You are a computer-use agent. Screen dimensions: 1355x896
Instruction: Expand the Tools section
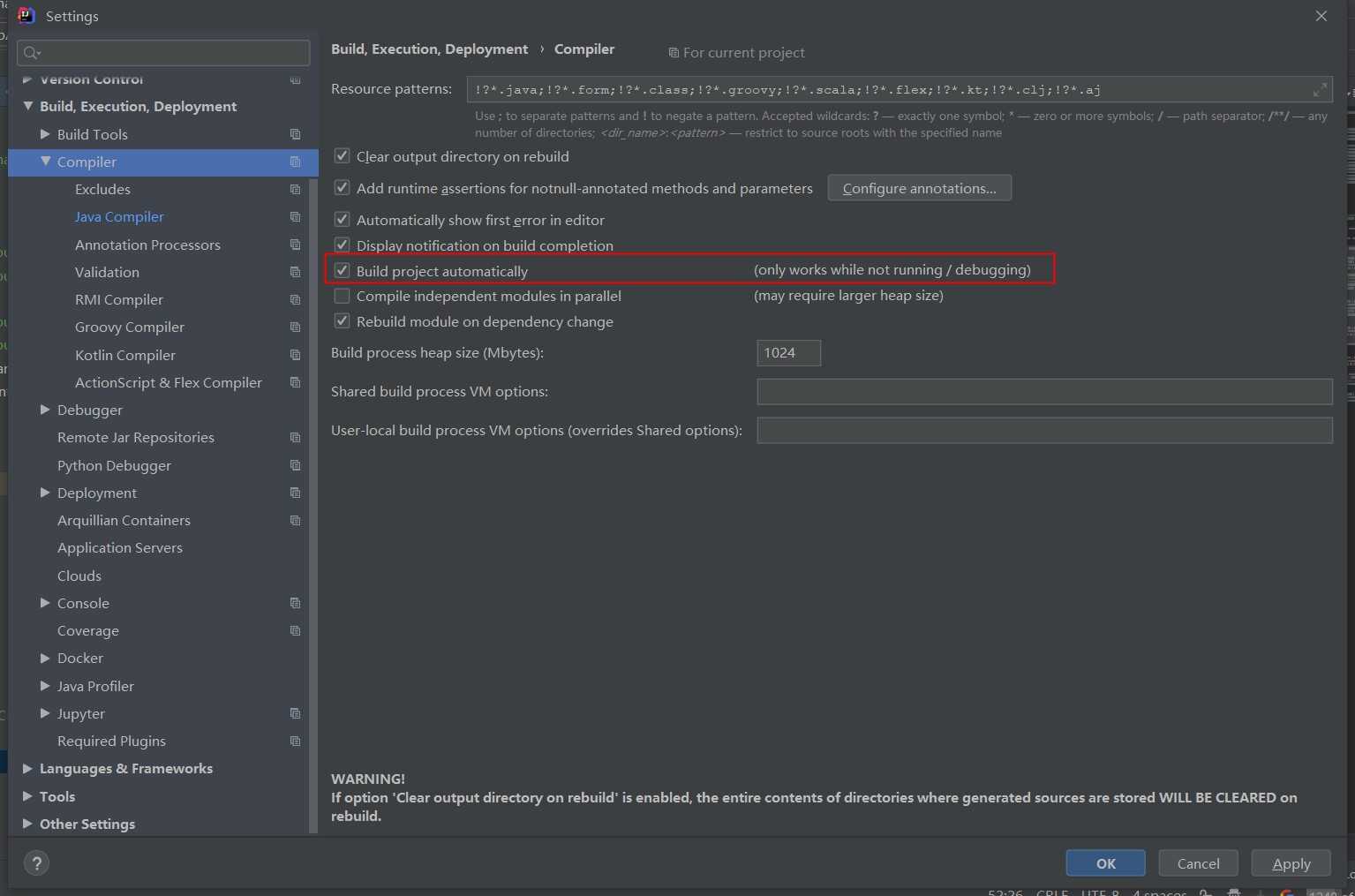point(27,796)
